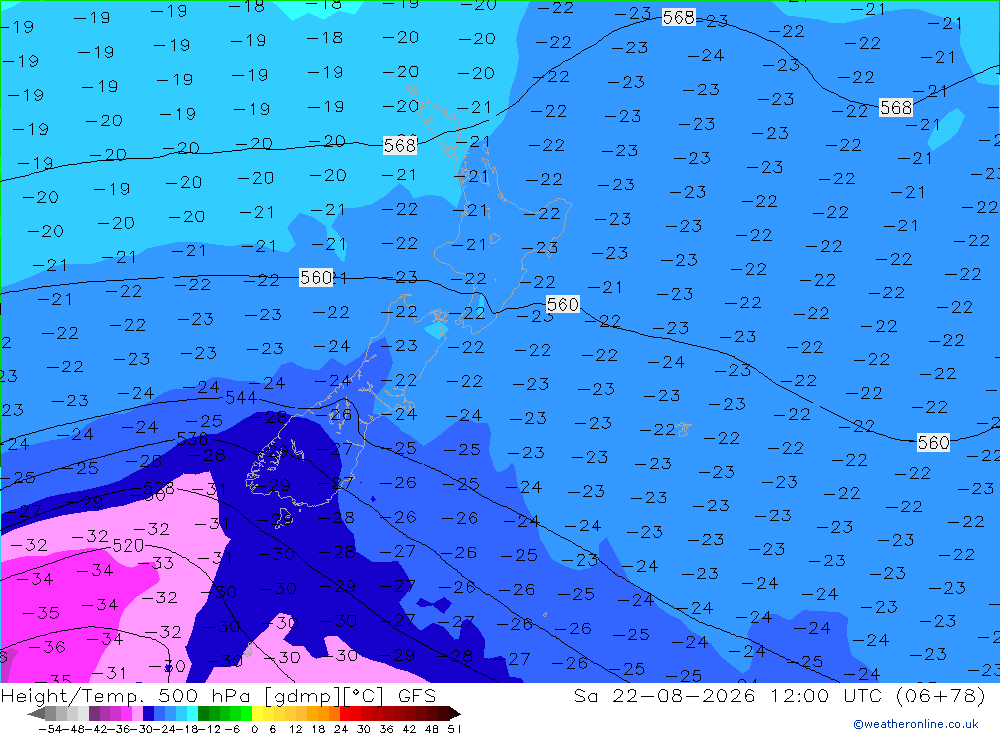Click the '(06+78)' run offset text

click(941, 695)
